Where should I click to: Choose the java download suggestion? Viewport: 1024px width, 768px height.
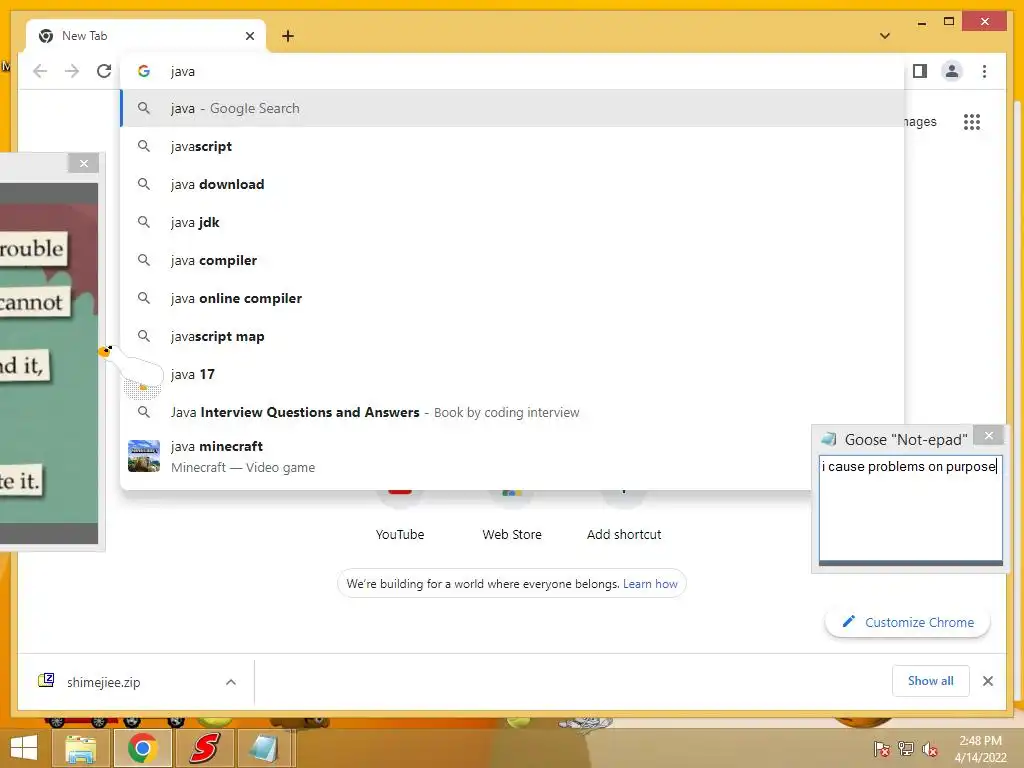[x=513, y=184]
